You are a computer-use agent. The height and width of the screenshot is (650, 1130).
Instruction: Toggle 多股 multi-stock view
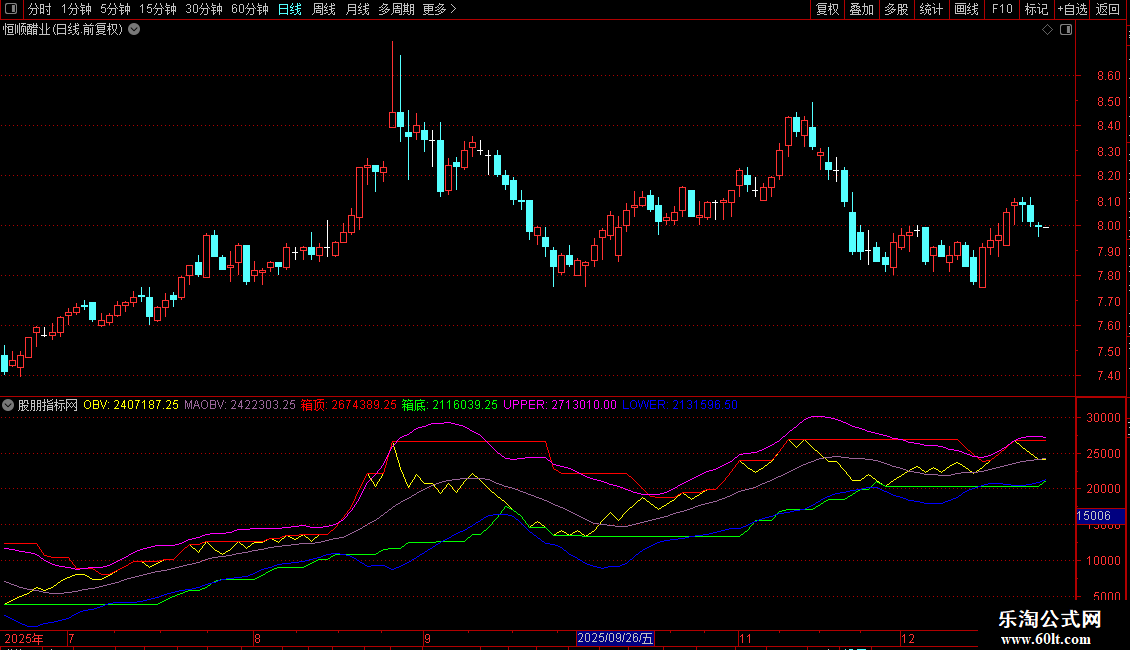coord(896,9)
